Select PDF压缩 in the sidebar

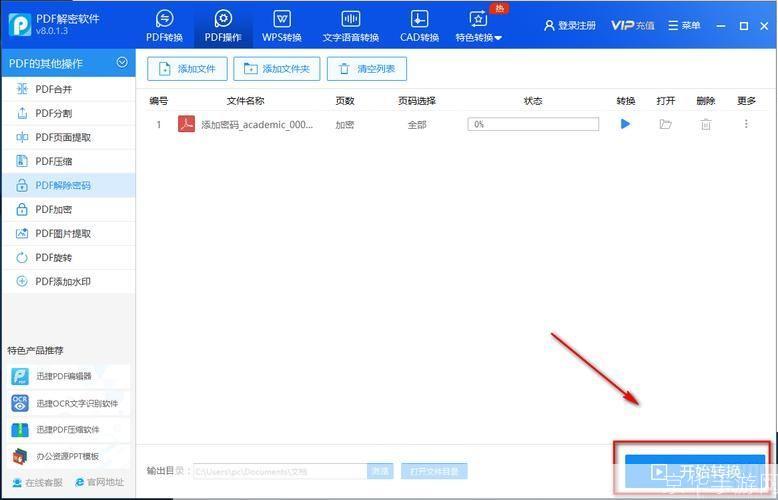[x=68, y=161]
